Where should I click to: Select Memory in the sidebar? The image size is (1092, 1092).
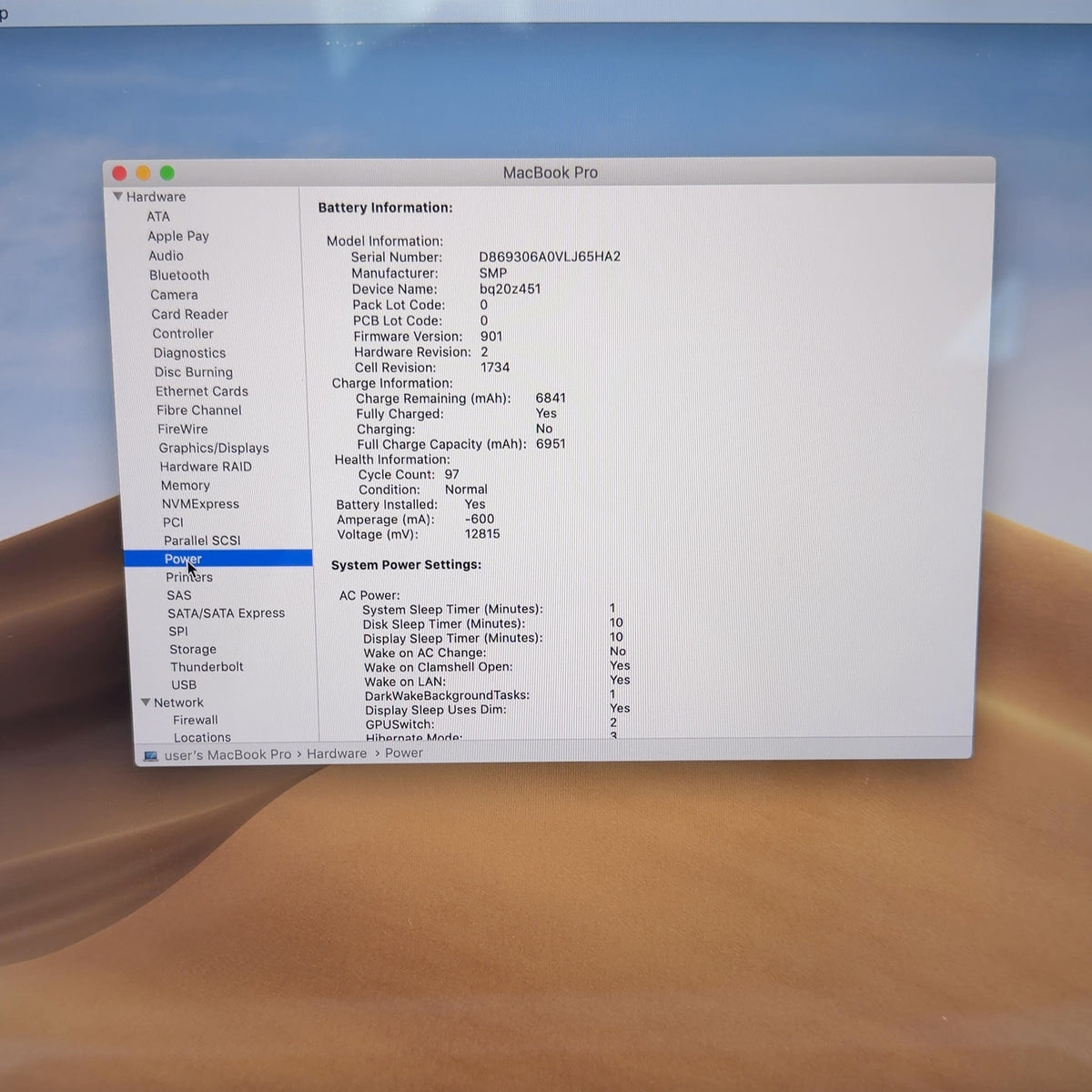[186, 486]
